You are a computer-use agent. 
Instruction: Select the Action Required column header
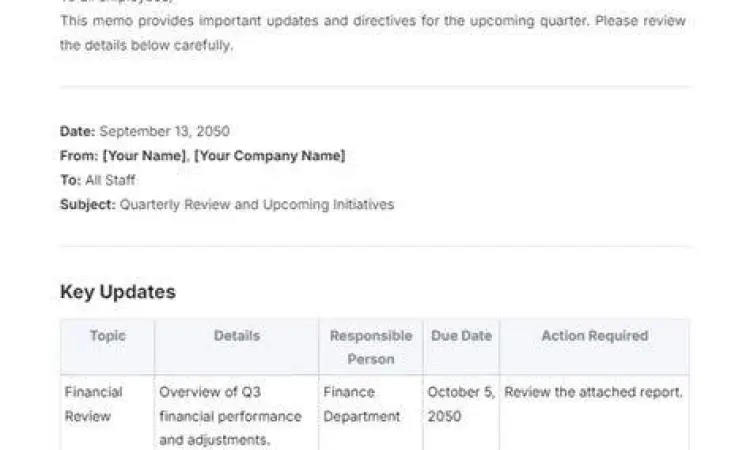pyautogui.click(x=594, y=336)
